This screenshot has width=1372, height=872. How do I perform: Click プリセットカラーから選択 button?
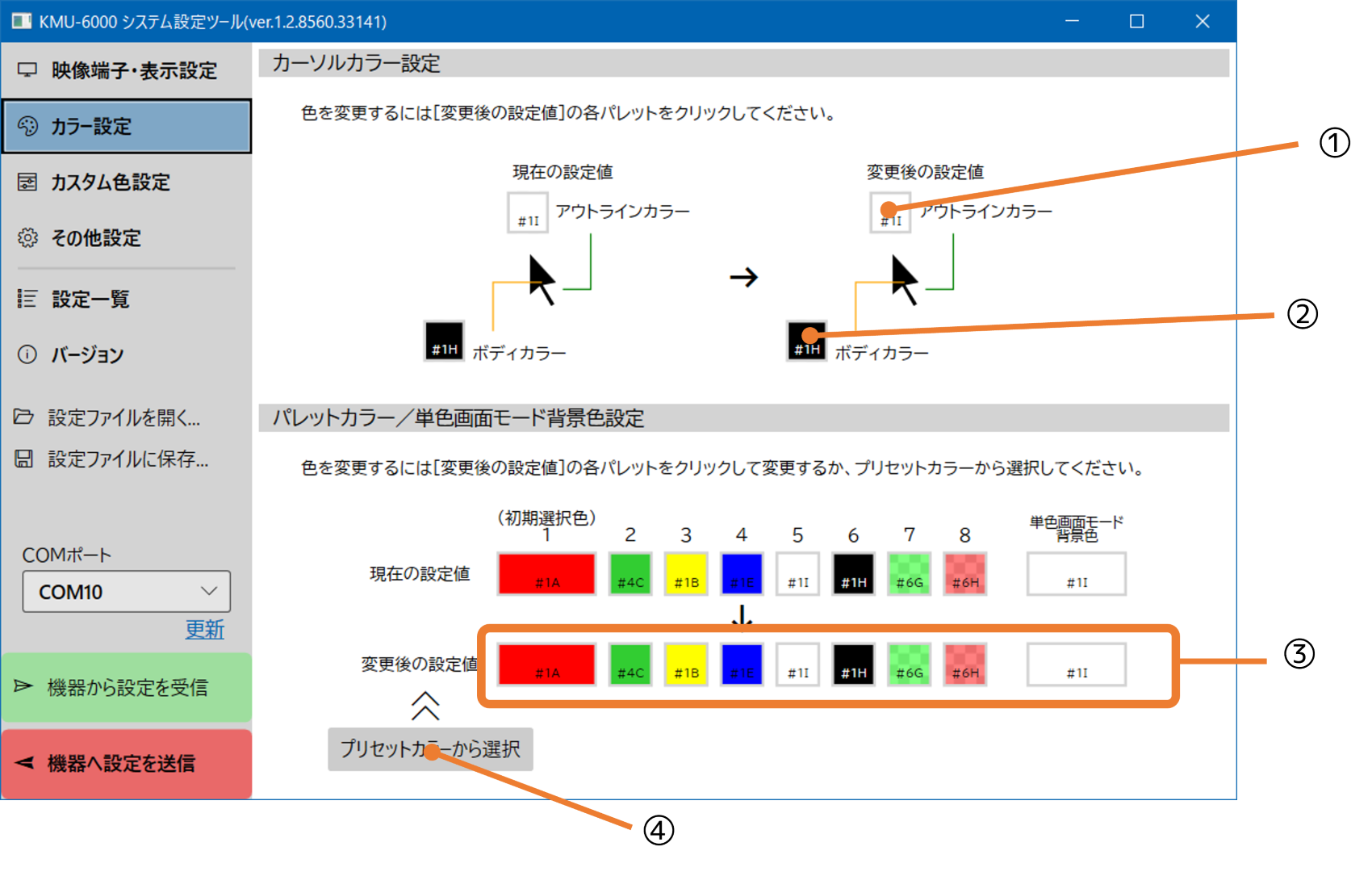click(430, 749)
